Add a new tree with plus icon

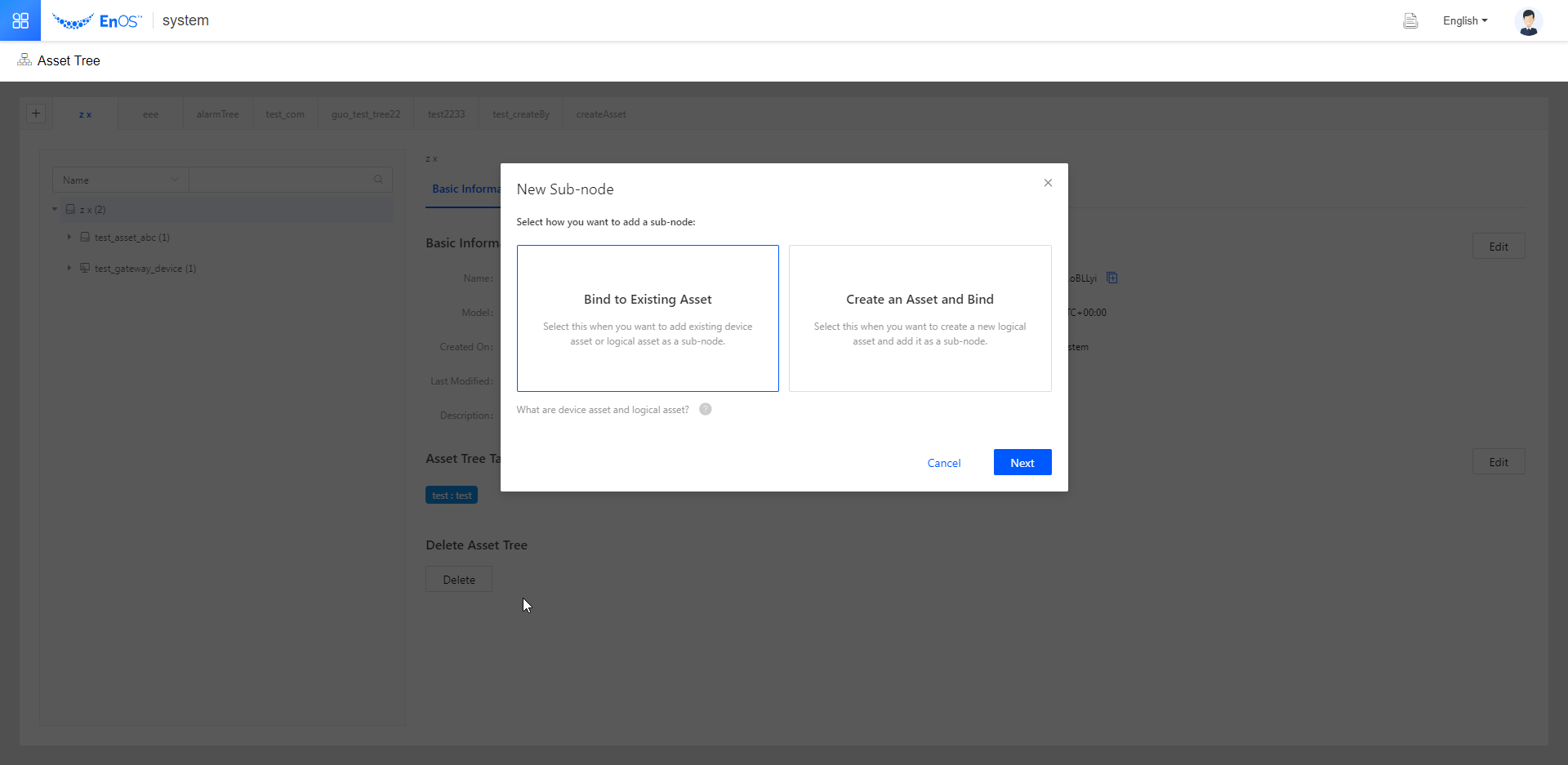pos(36,113)
